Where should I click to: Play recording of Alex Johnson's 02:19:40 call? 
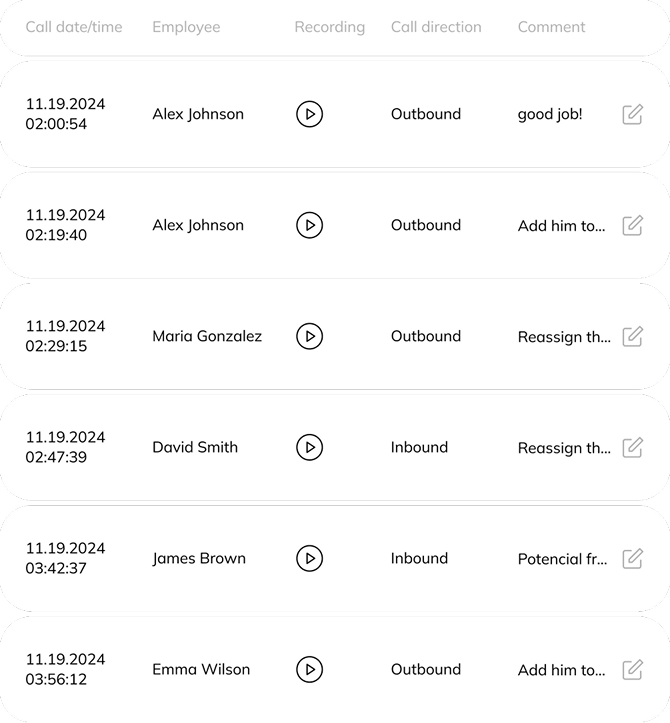click(309, 225)
